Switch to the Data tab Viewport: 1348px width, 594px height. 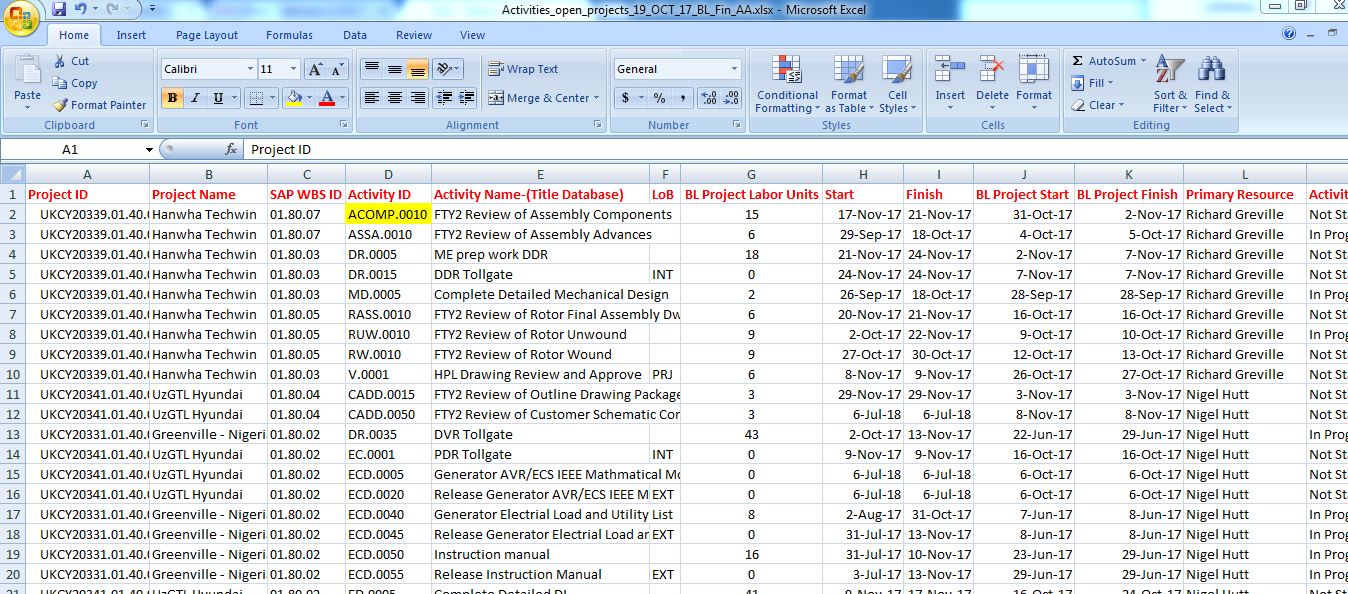pyautogui.click(x=355, y=35)
